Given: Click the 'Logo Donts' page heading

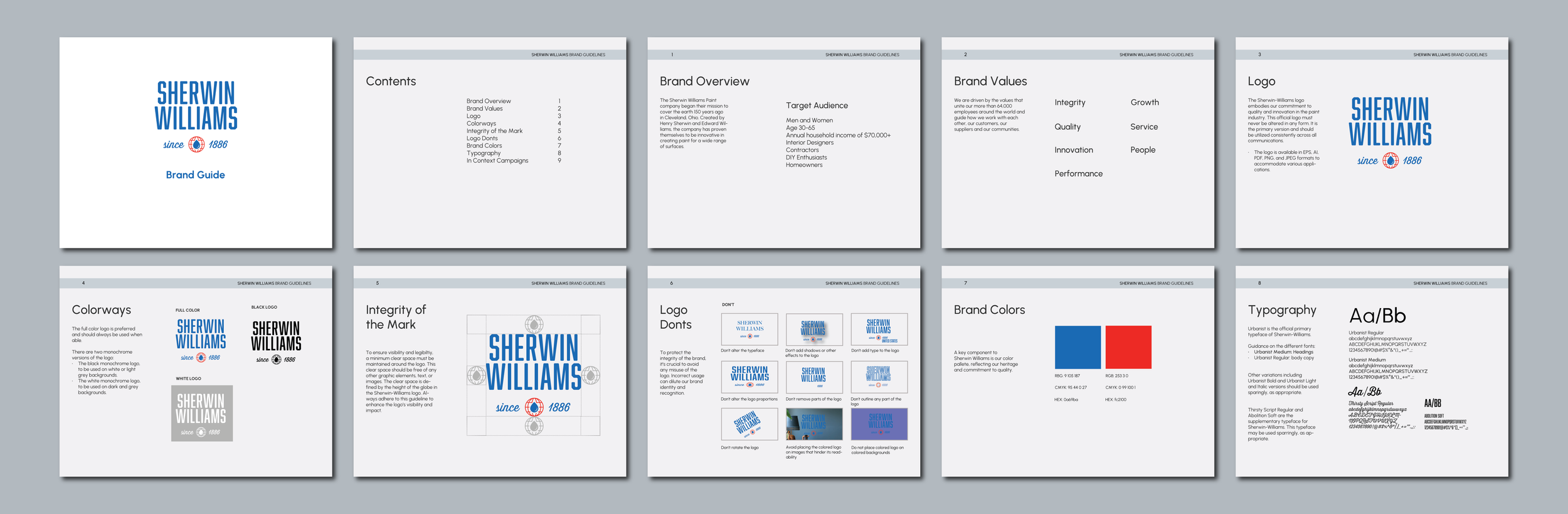Looking at the screenshot, I should click(x=675, y=317).
